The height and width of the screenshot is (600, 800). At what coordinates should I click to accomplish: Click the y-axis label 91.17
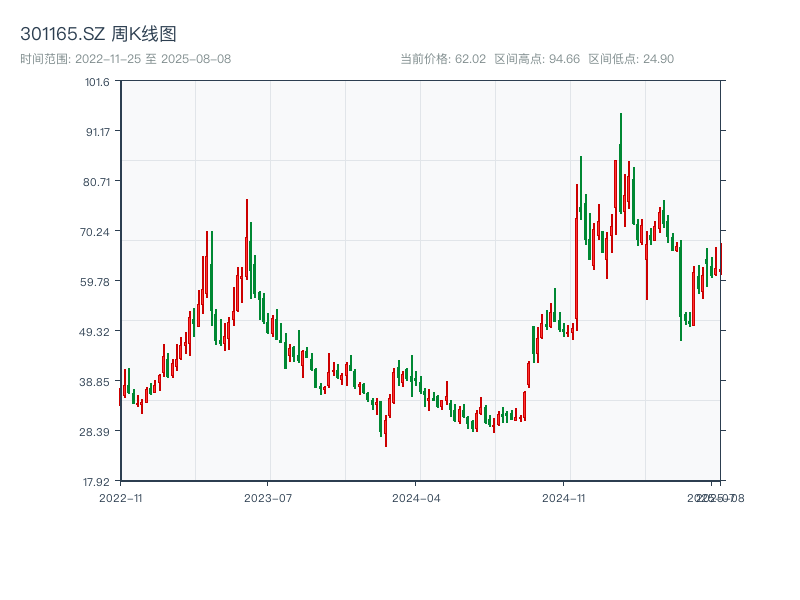[x=98, y=132]
